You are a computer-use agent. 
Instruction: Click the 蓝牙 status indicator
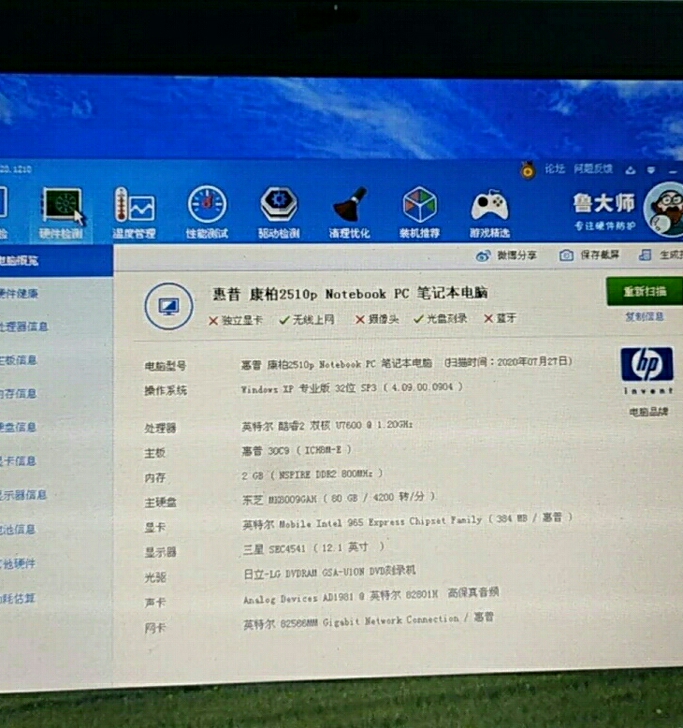click(500, 318)
